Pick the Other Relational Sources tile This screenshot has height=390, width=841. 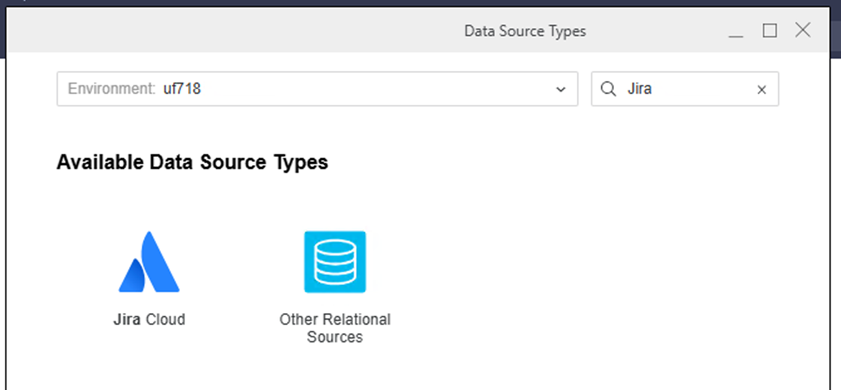coord(335,288)
